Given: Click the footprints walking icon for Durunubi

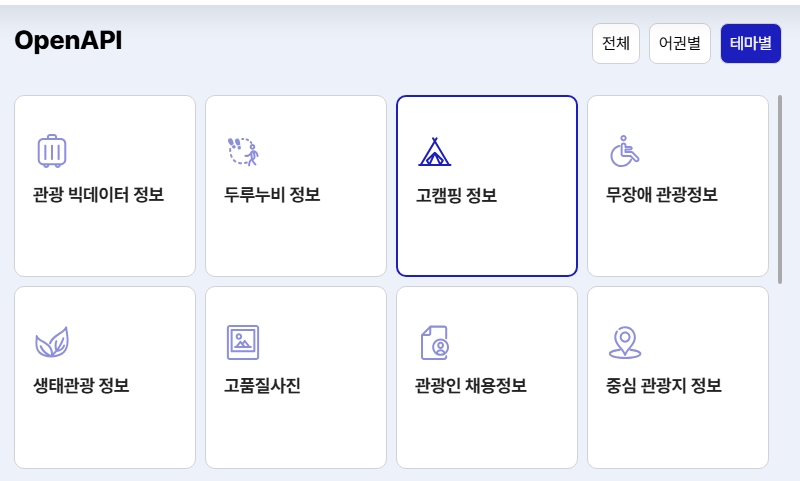Looking at the screenshot, I should coord(243,151).
